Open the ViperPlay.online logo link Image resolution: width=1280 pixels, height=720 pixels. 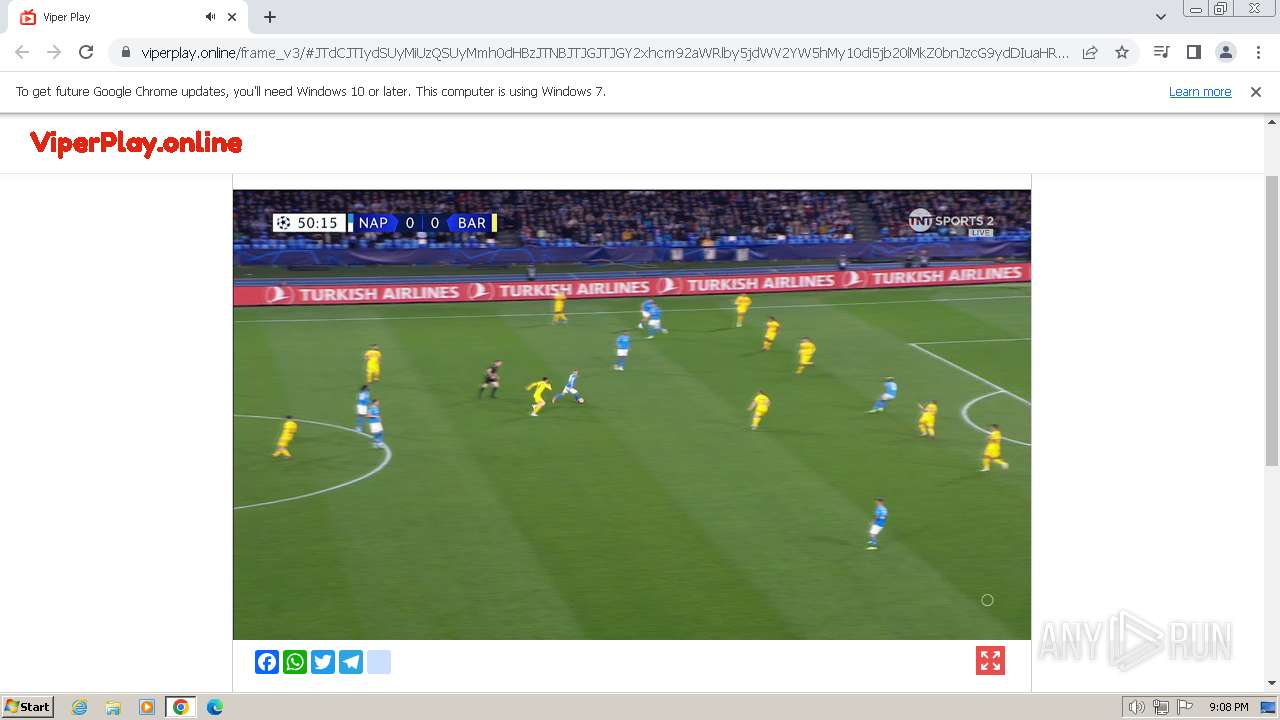coord(136,143)
